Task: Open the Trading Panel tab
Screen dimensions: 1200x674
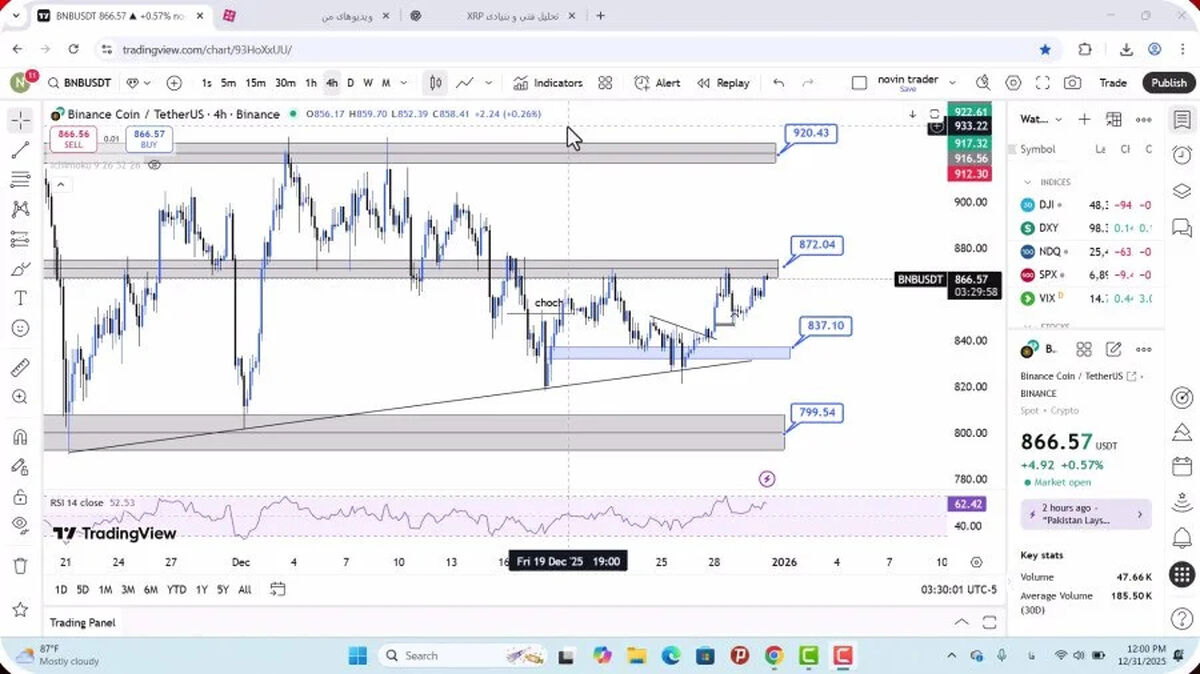Action: click(x=82, y=622)
